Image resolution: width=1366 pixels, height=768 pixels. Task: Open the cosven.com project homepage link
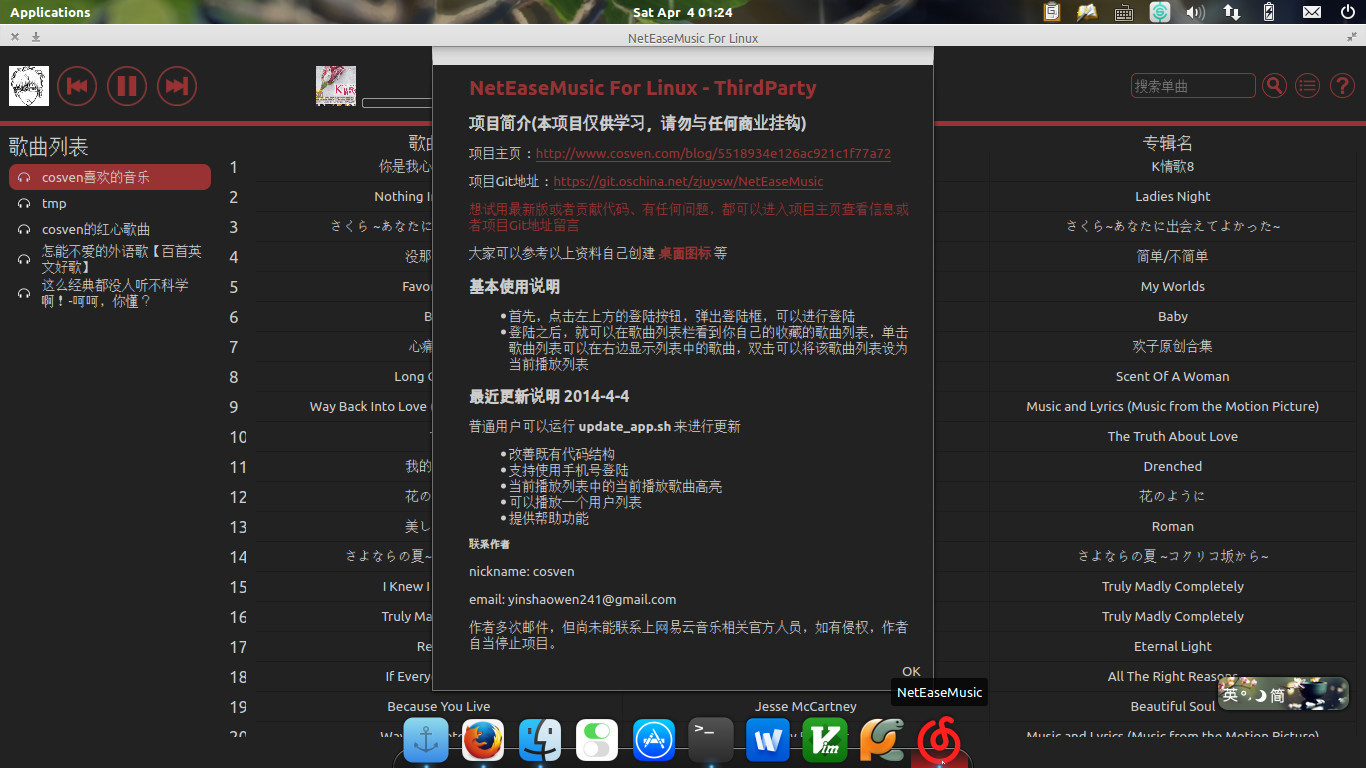[713, 154]
